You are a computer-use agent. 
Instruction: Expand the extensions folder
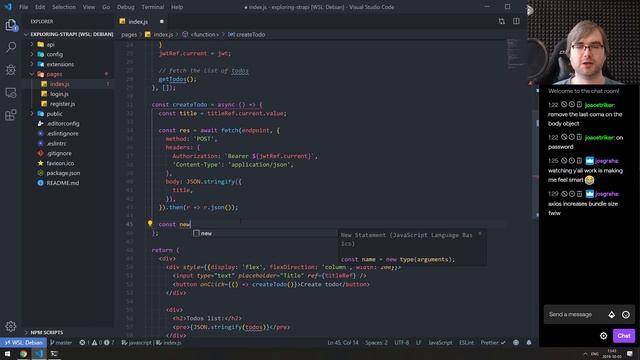[32, 64]
